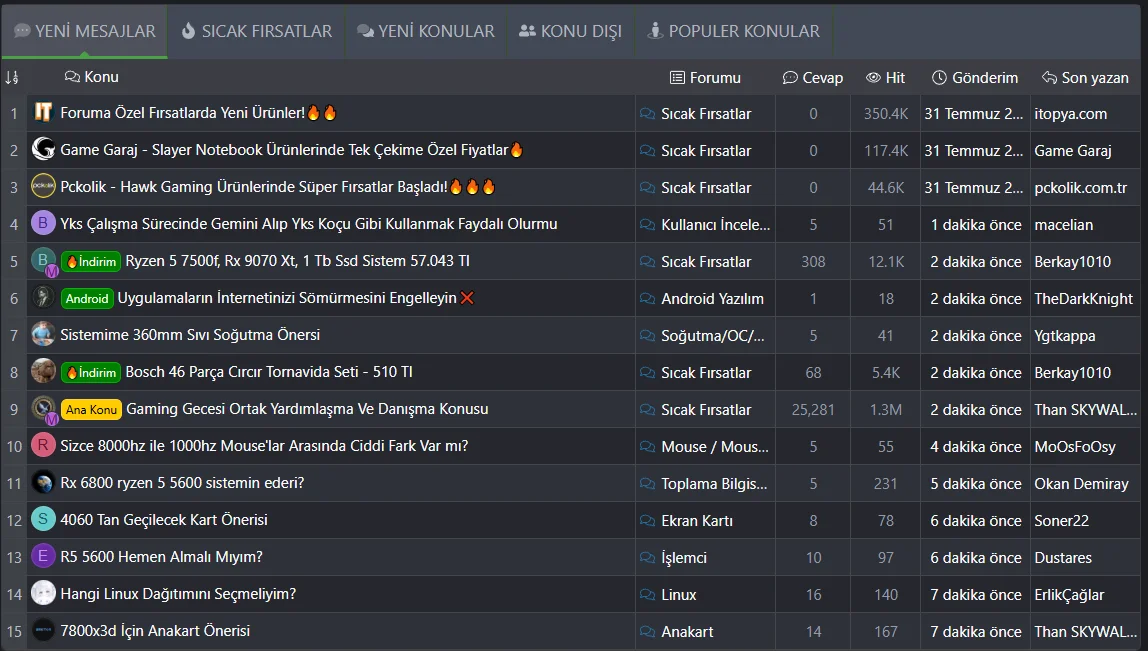Viewport: 1148px width, 651px height.
Task: Click avatar beside Ryzen 5 7500f topic
Action: 43,260
